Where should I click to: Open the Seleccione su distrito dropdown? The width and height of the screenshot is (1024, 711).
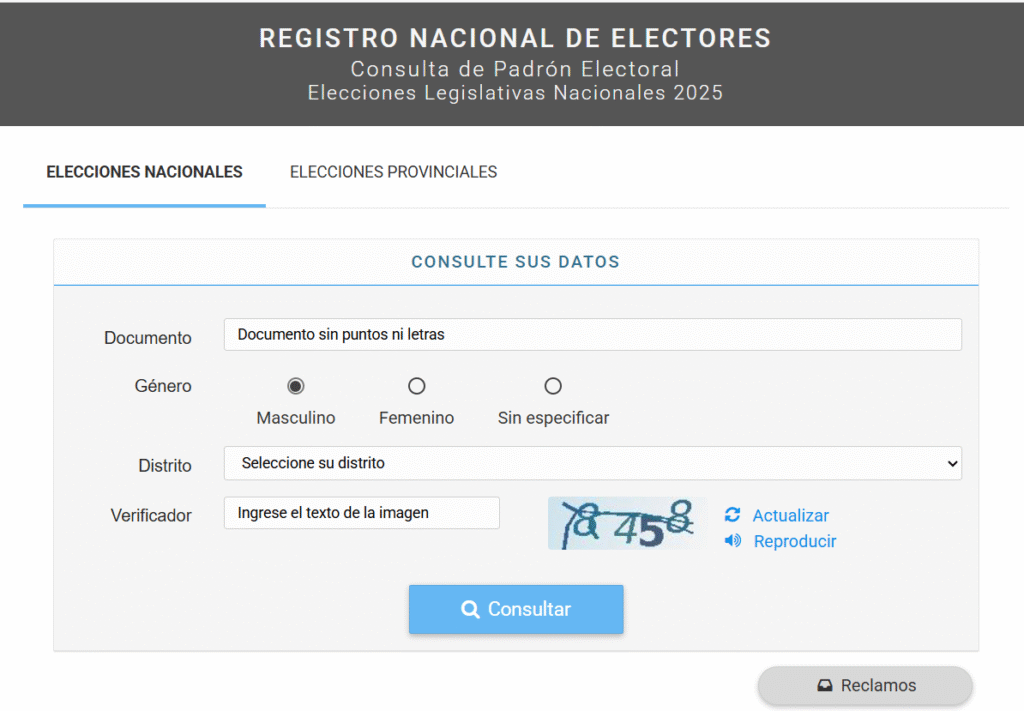[592, 463]
